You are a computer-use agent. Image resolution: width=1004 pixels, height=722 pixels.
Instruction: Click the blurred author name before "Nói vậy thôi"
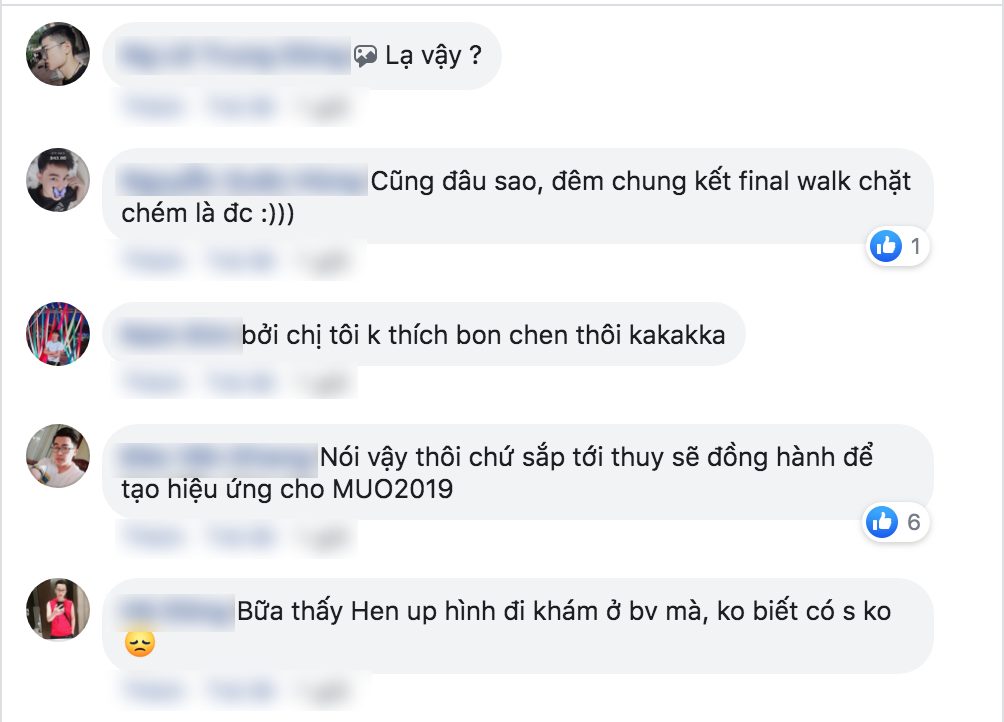[x=217, y=457]
